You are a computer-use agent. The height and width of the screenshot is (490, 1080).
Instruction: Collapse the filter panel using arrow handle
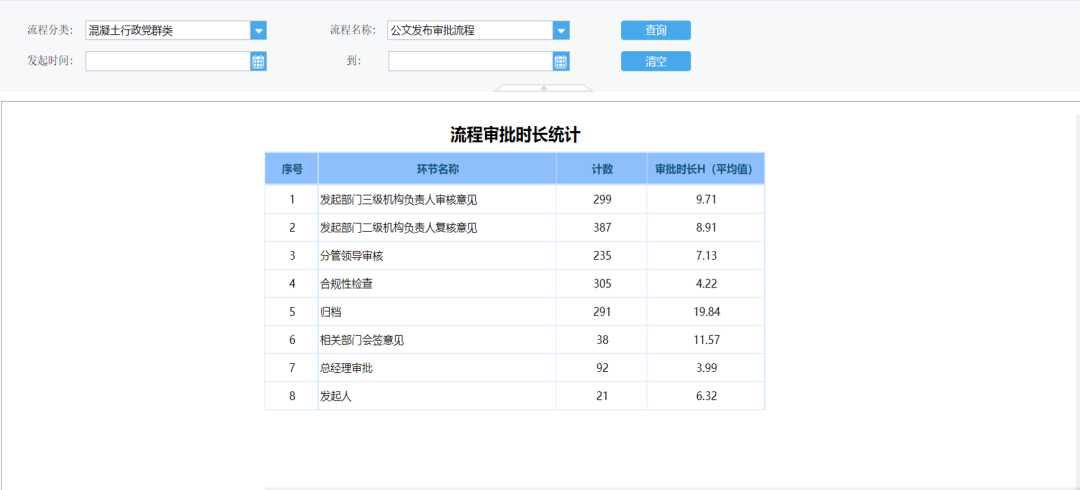[x=544, y=88]
